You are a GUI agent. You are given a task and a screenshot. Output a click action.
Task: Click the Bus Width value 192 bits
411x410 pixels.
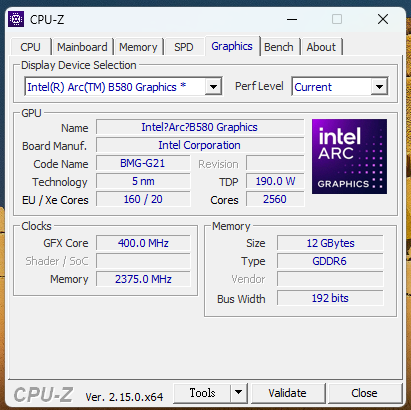[330, 298]
